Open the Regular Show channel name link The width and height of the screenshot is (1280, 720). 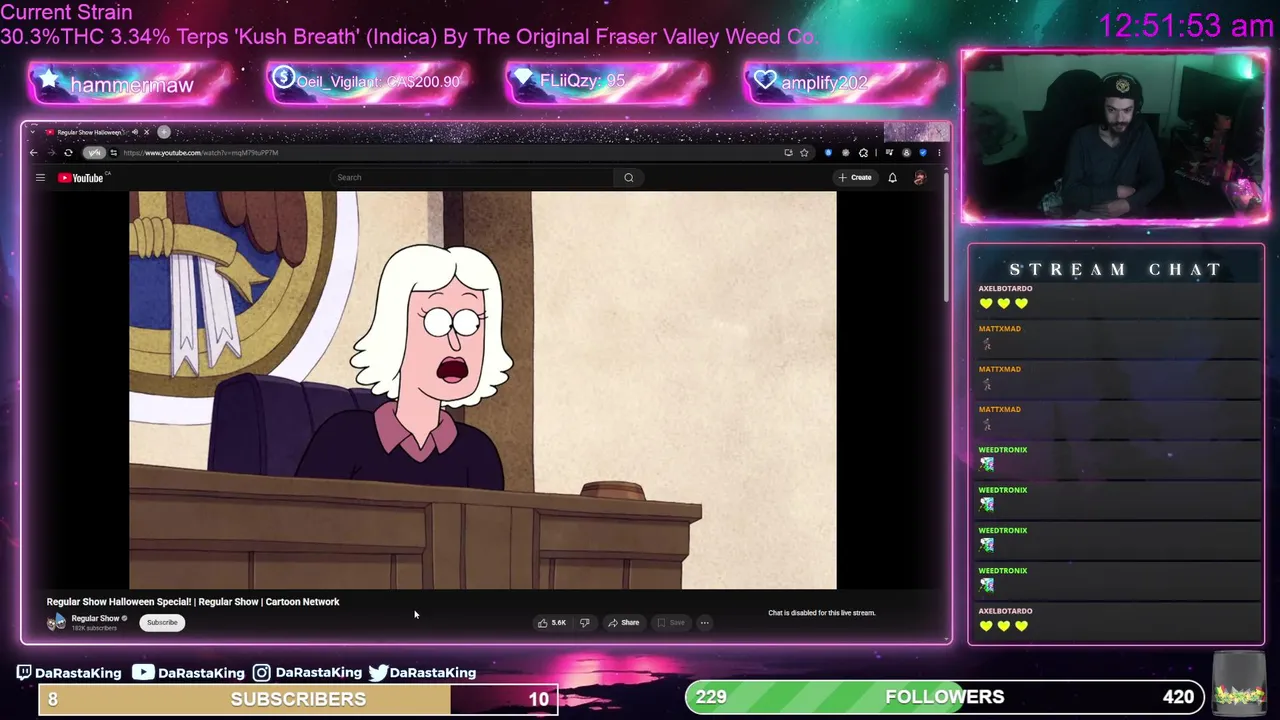95,618
